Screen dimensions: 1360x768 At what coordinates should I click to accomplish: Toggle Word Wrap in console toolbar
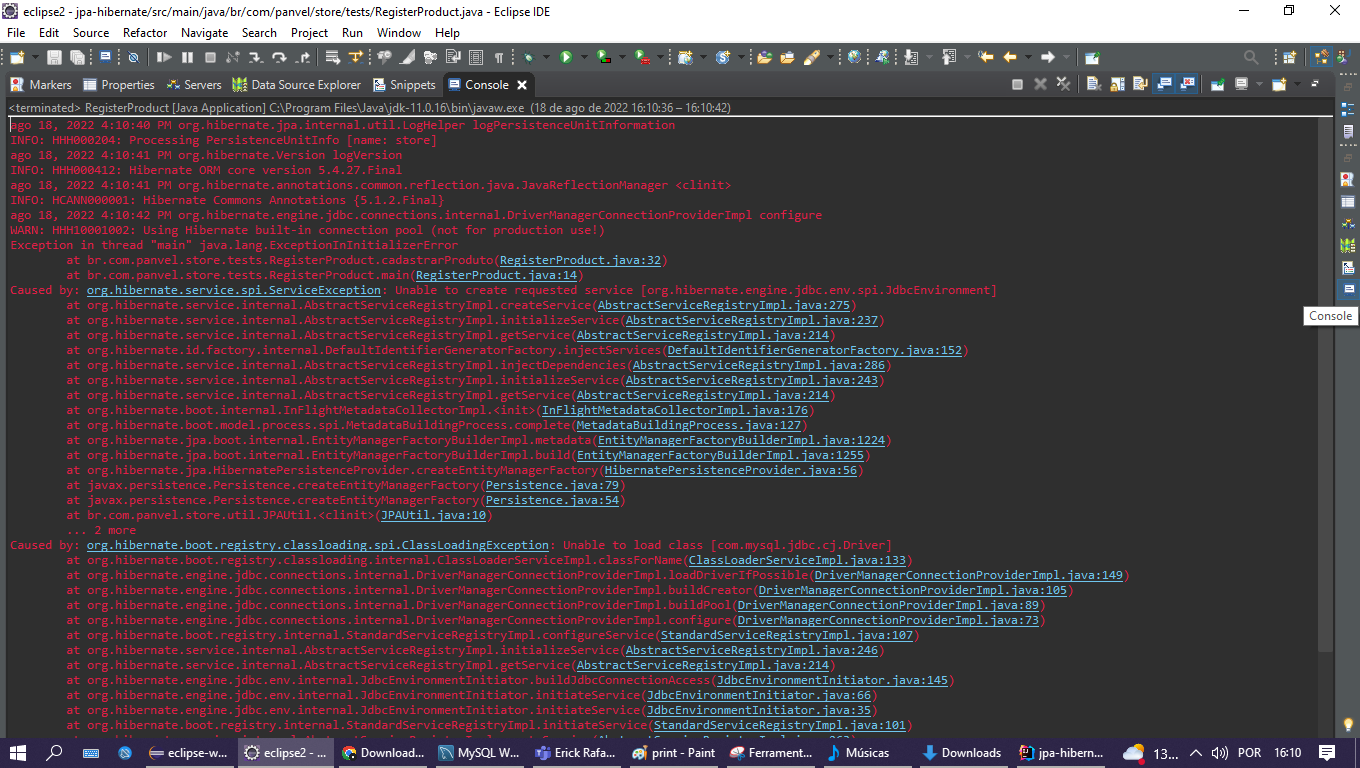coord(1140,84)
